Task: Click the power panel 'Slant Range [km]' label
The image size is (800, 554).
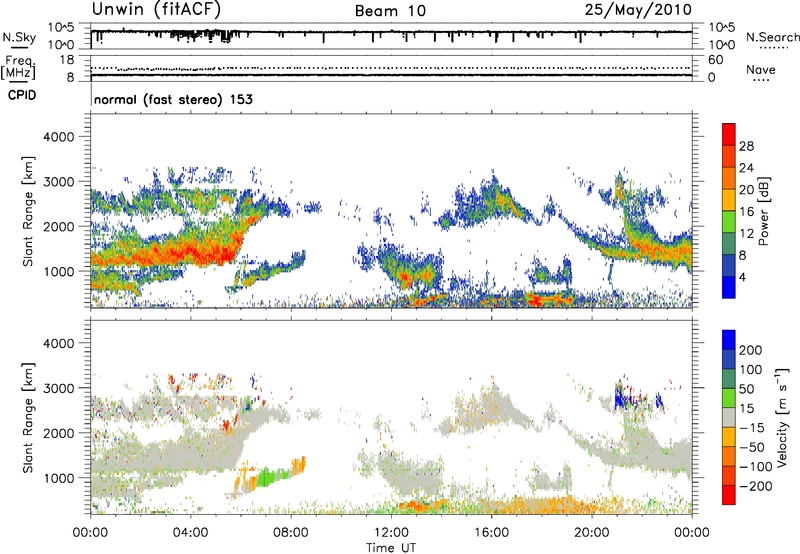Action: (28, 211)
